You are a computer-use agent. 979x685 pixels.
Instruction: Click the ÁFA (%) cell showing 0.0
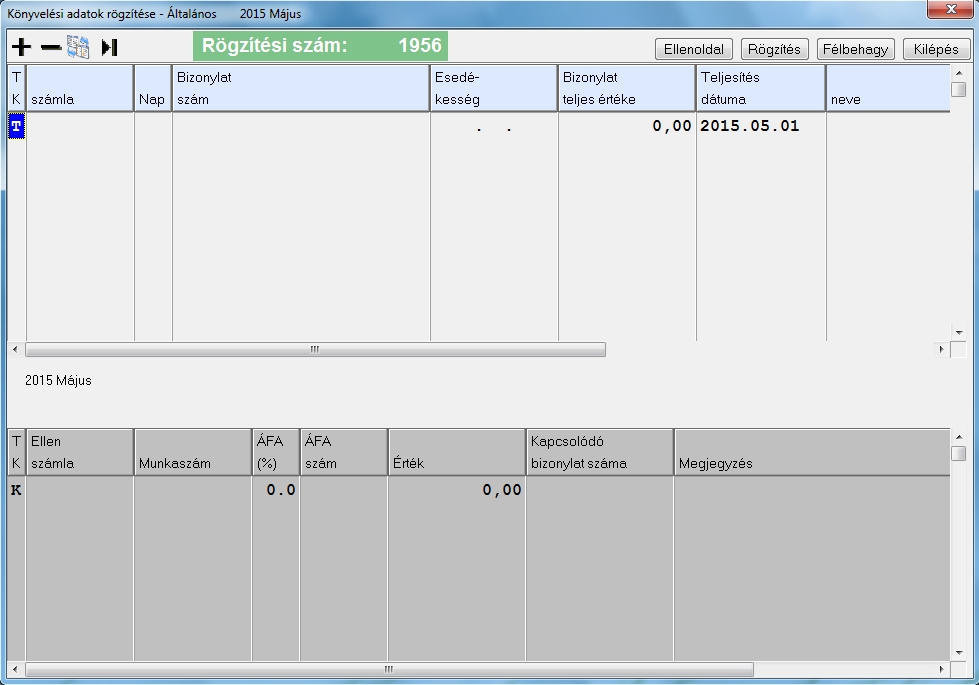click(x=275, y=490)
